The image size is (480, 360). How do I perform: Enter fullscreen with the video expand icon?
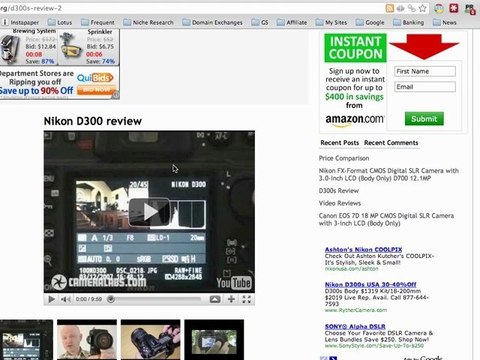tap(247, 299)
